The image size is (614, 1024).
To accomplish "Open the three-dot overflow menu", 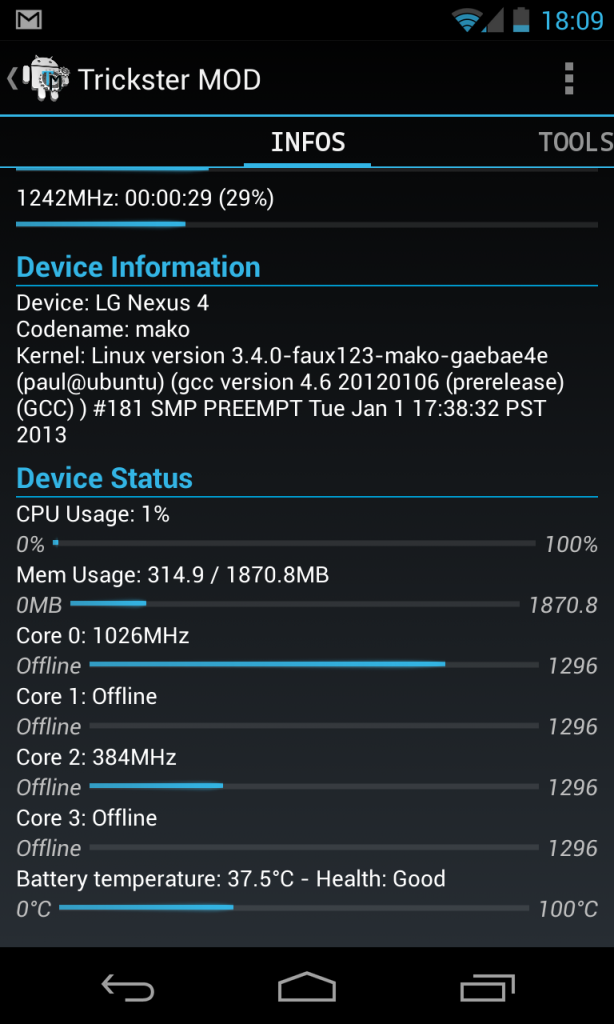I will tap(568, 79).
